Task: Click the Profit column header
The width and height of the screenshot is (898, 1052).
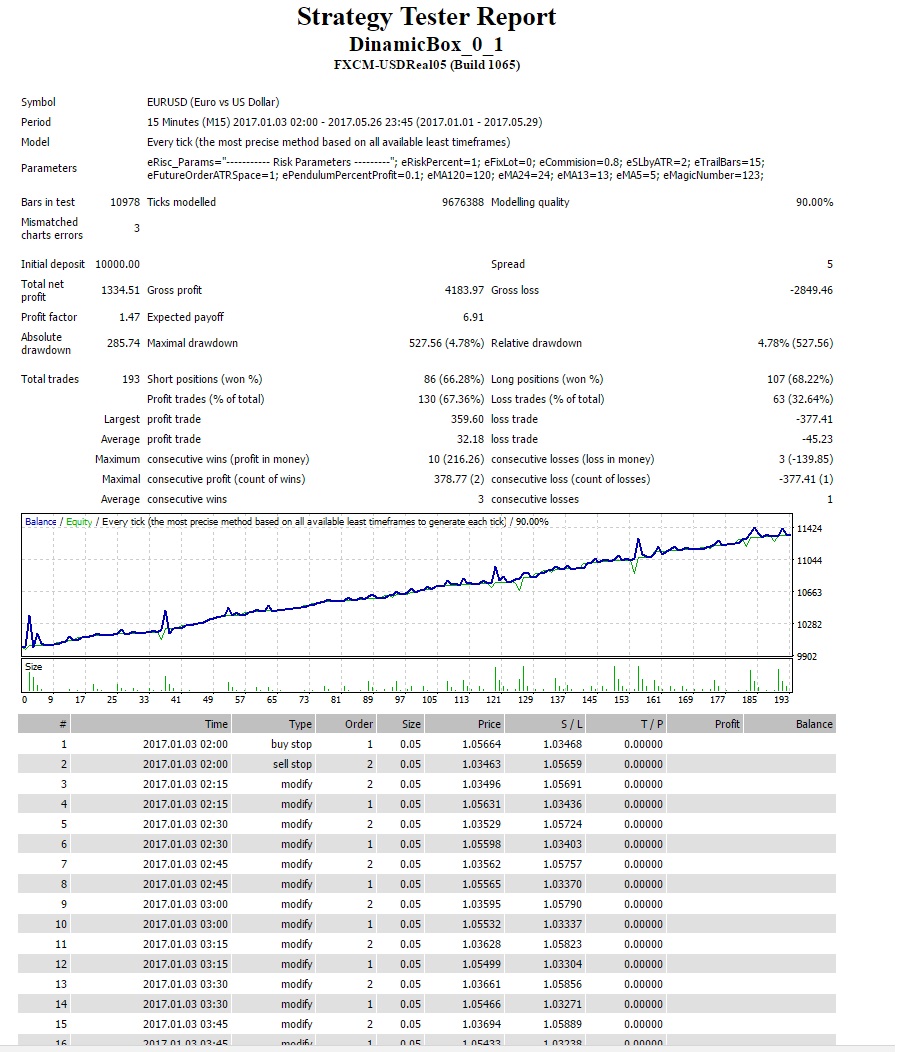Action: pos(705,724)
